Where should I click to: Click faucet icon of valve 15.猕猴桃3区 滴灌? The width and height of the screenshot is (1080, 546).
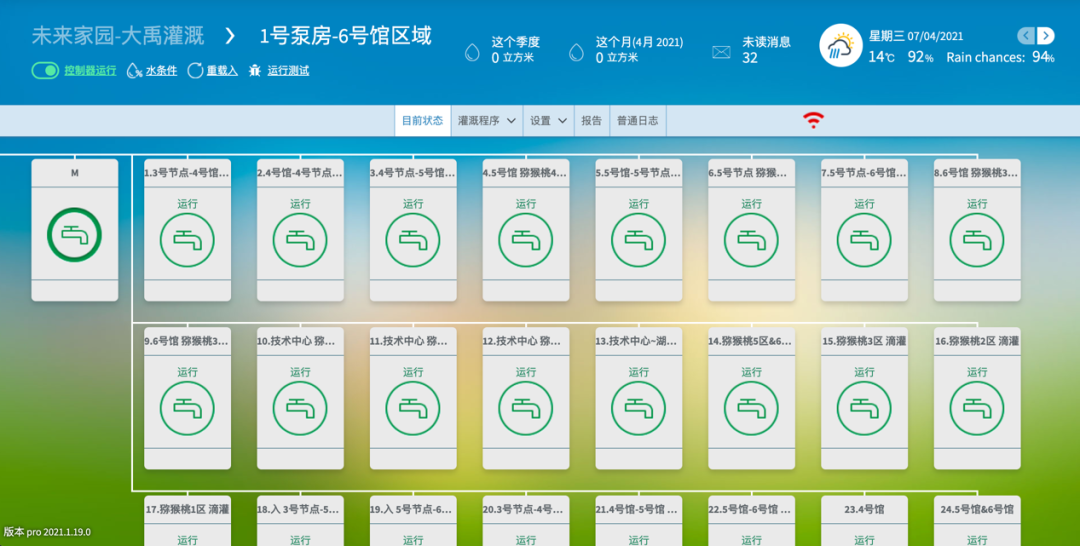pyautogui.click(x=864, y=408)
